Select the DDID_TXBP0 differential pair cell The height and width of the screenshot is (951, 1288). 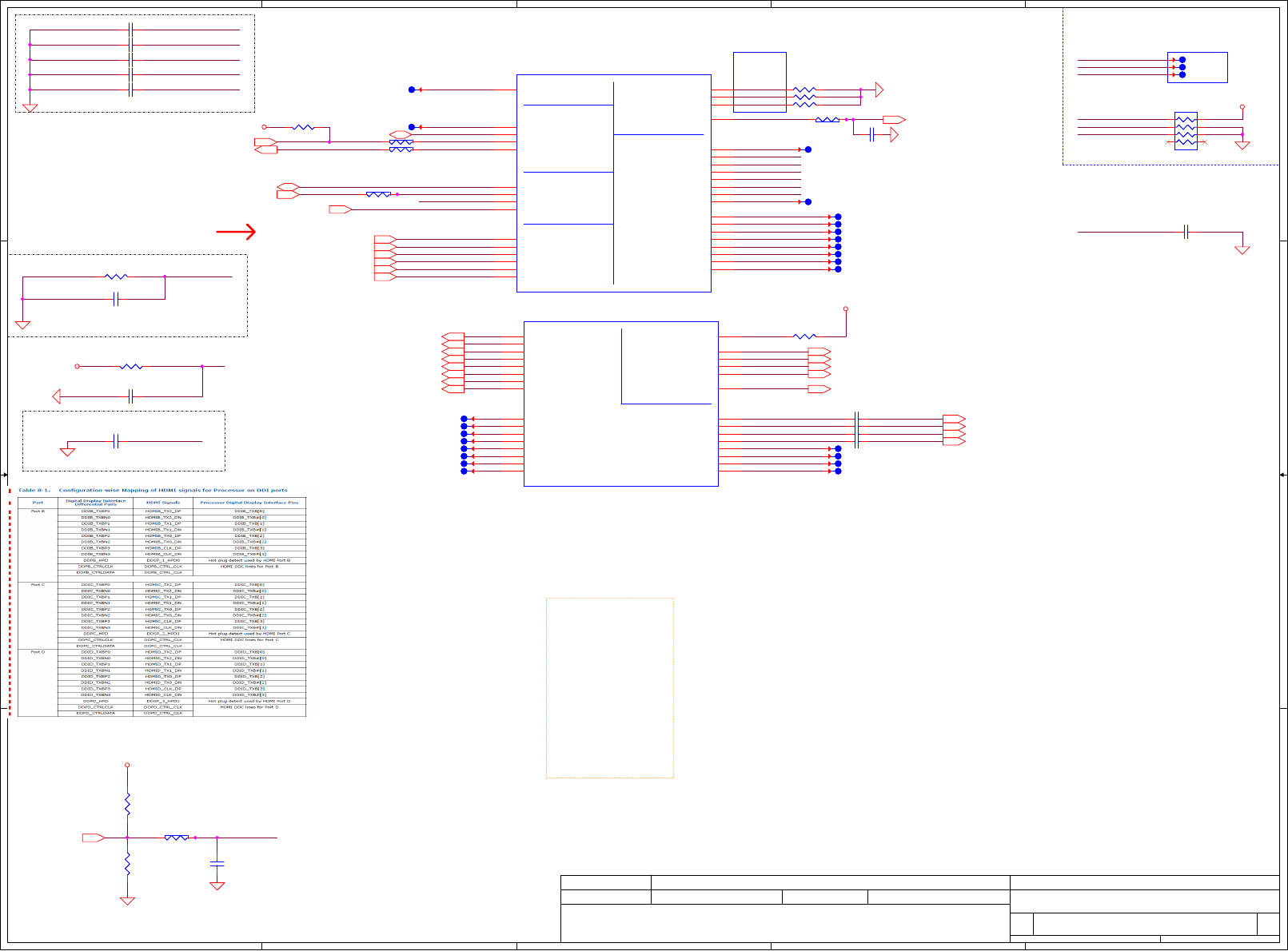click(x=95, y=652)
